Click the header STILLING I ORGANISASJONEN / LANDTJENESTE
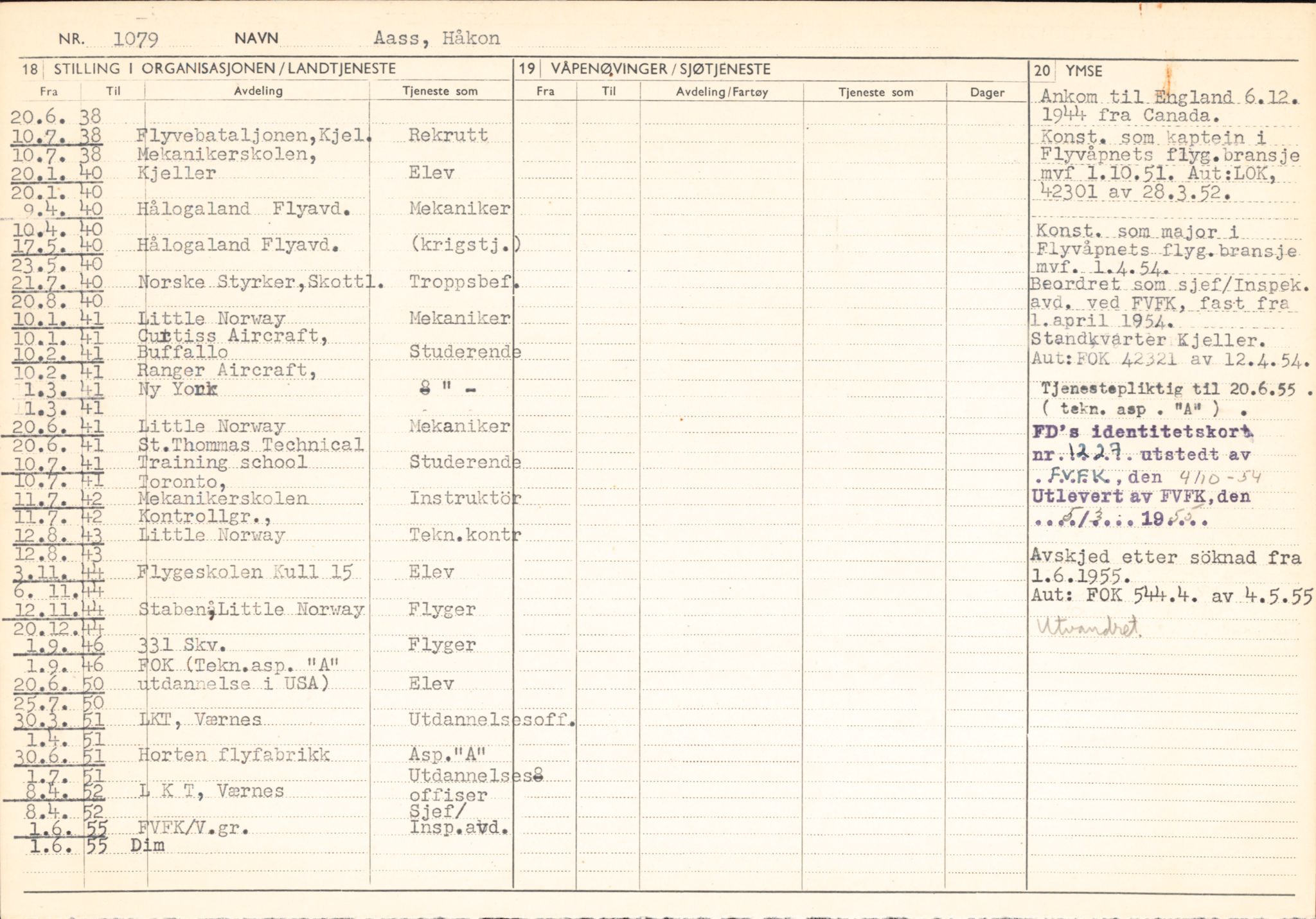Screen dimensions: 1316x919 [225, 69]
